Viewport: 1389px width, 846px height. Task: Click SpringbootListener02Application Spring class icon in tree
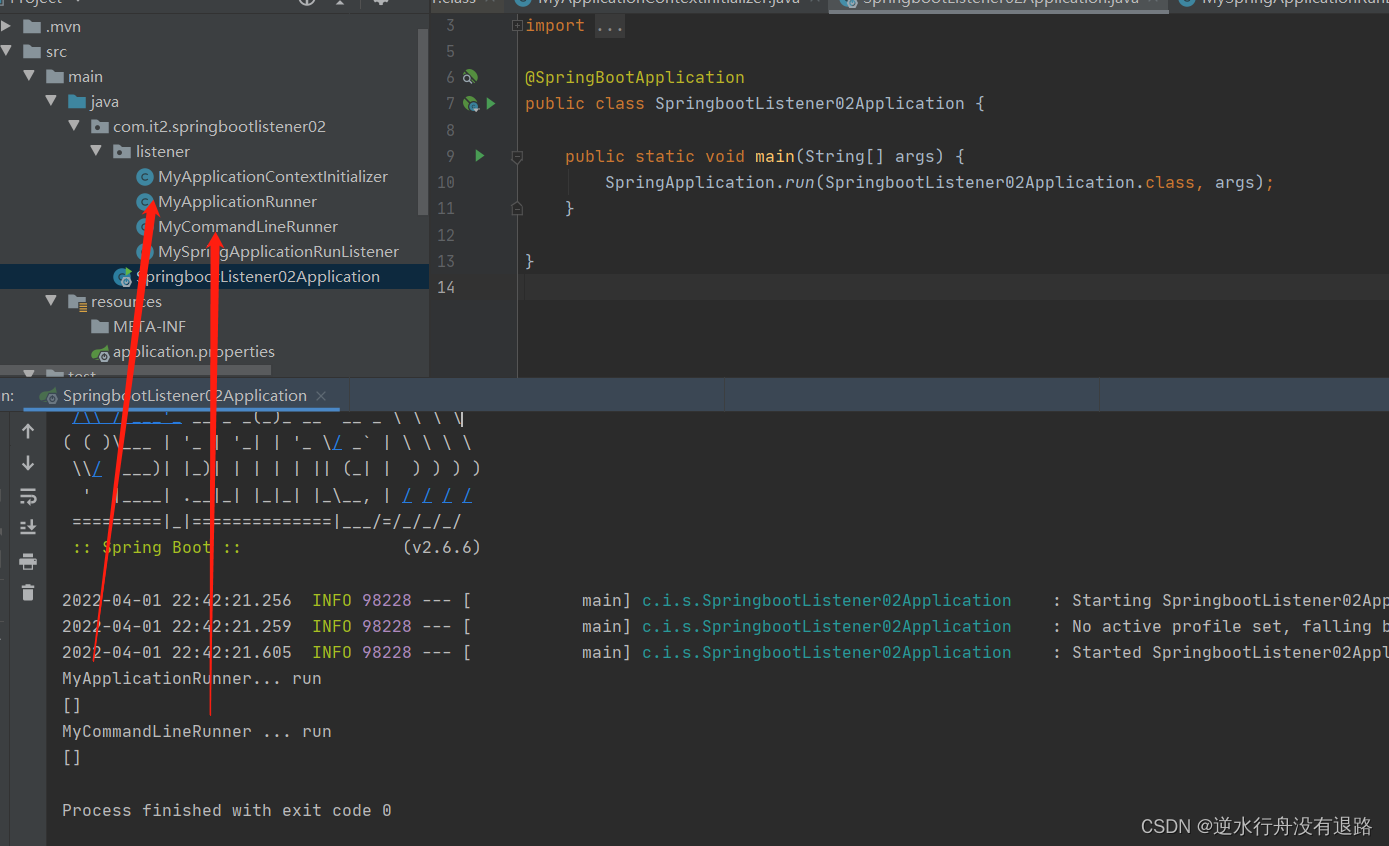pyautogui.click(x=123, y=277)
